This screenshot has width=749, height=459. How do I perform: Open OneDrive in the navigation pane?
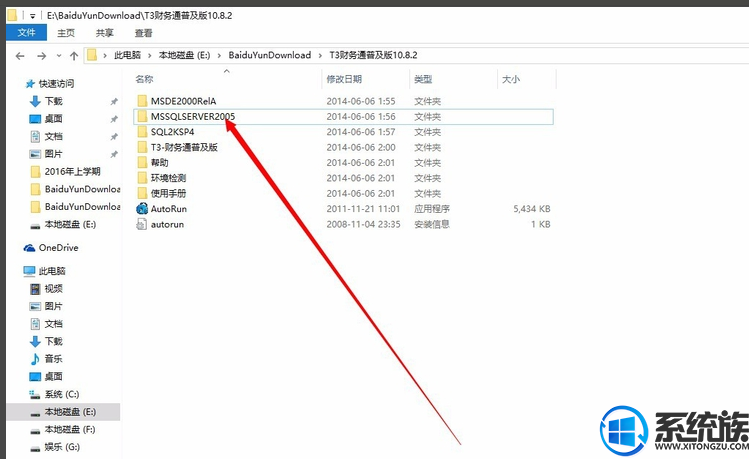(58, 248)
